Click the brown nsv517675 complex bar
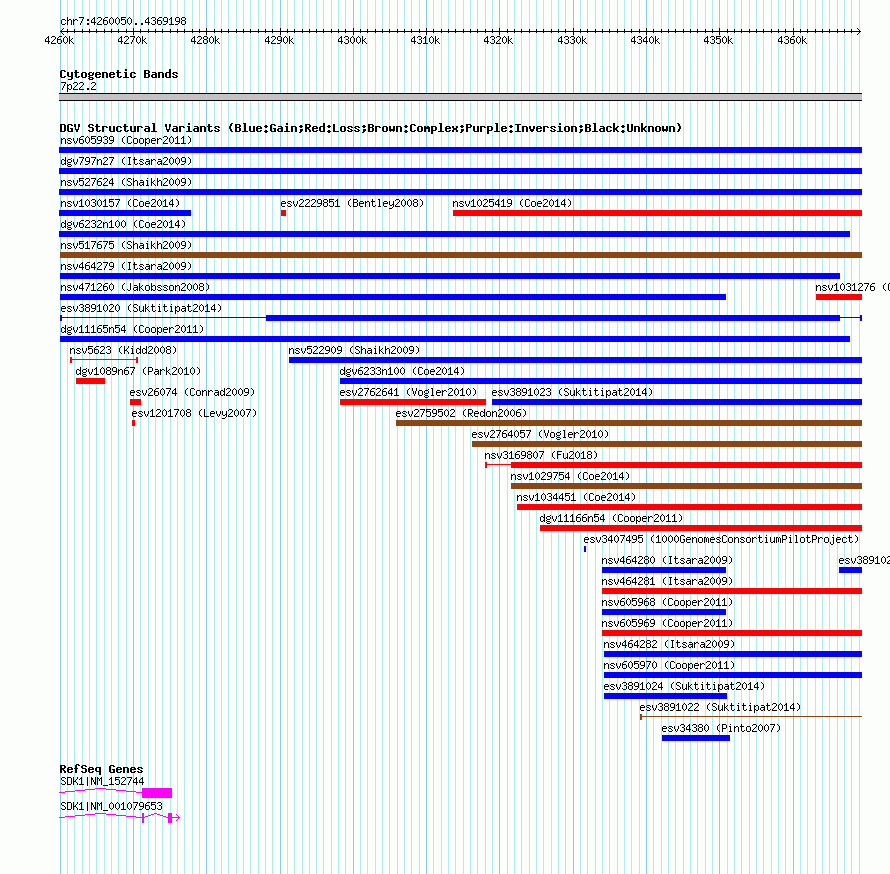The width and height of the screenshot is (890, 874). click(460, 255)
